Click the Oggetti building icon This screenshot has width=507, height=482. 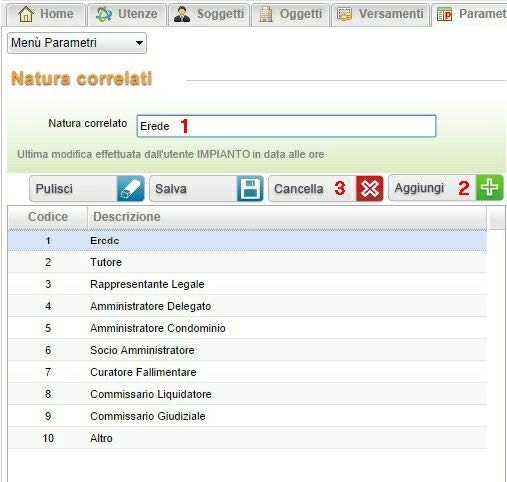[x=266, y=14]
